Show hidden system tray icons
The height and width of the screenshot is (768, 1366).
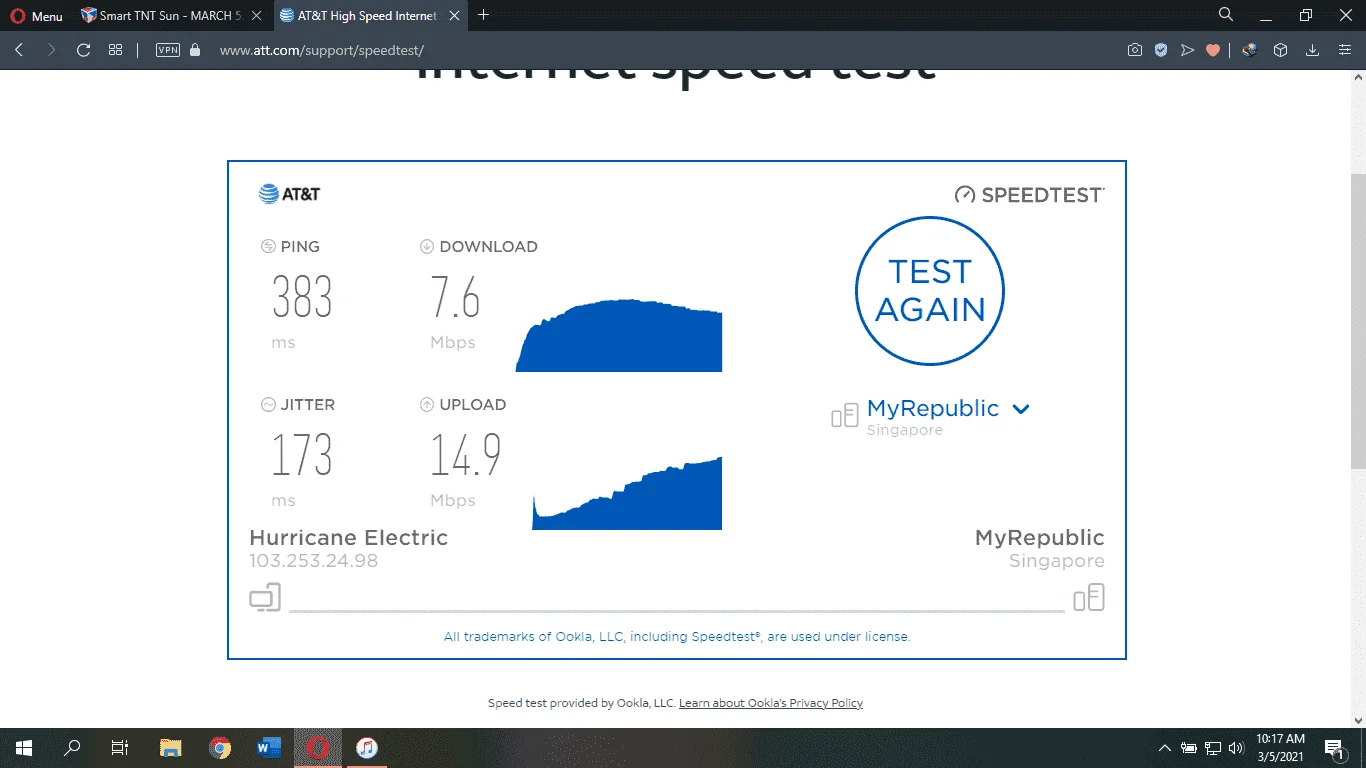point(1165,747)
